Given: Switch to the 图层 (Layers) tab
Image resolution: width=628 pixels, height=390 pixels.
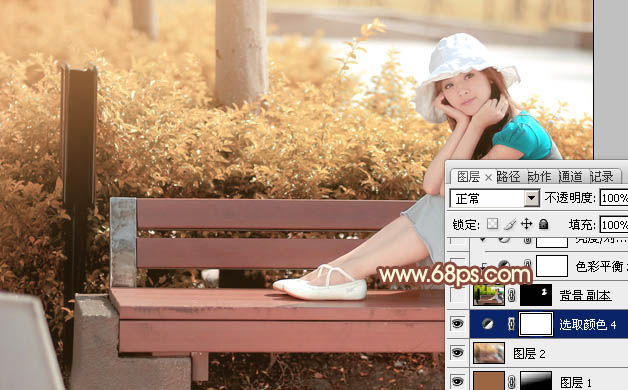Looking at the screenshot, I should 468,177.
